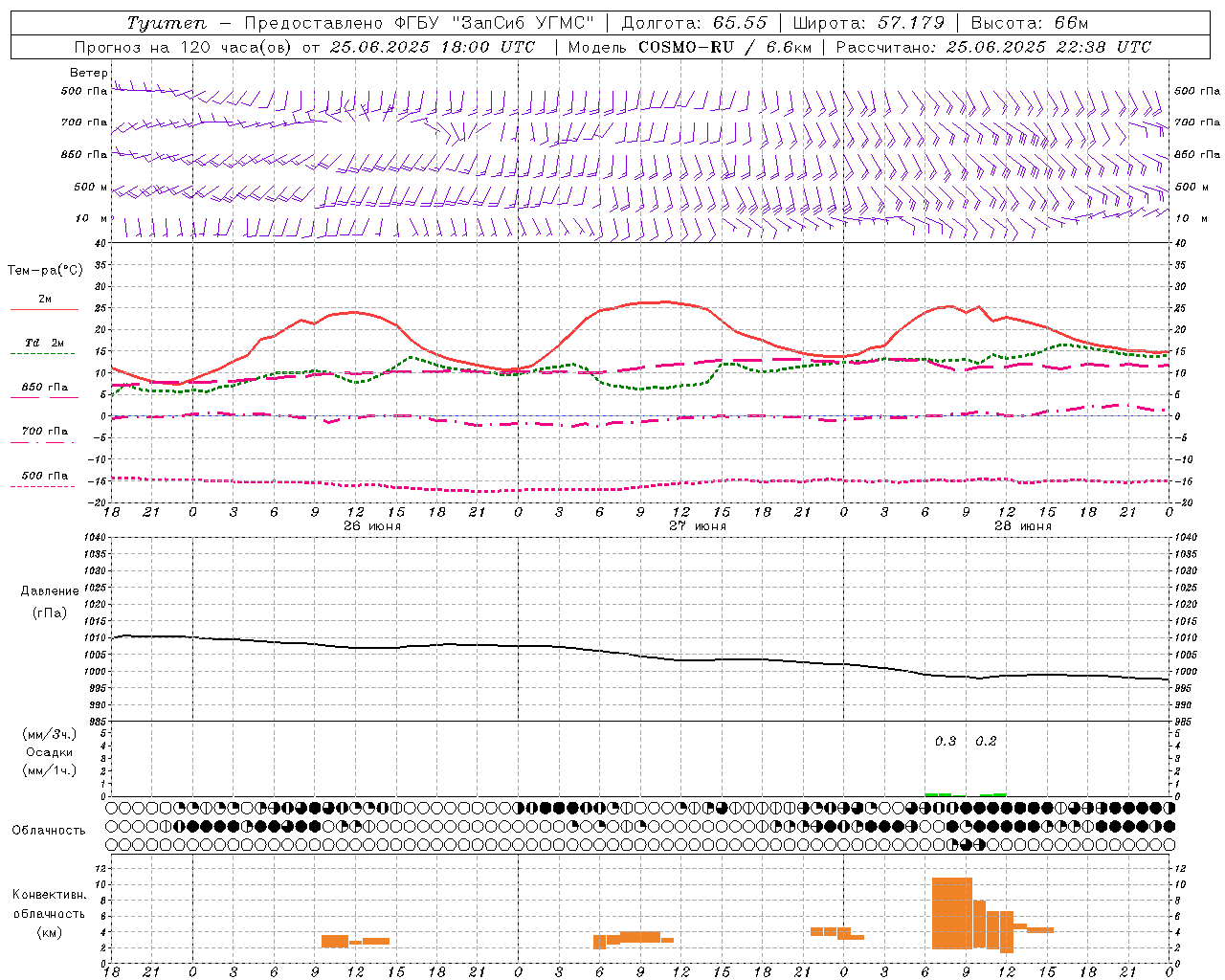Click the Tyumen station title
Screen dimensions: 1225x980
click(x=167, y=23)
